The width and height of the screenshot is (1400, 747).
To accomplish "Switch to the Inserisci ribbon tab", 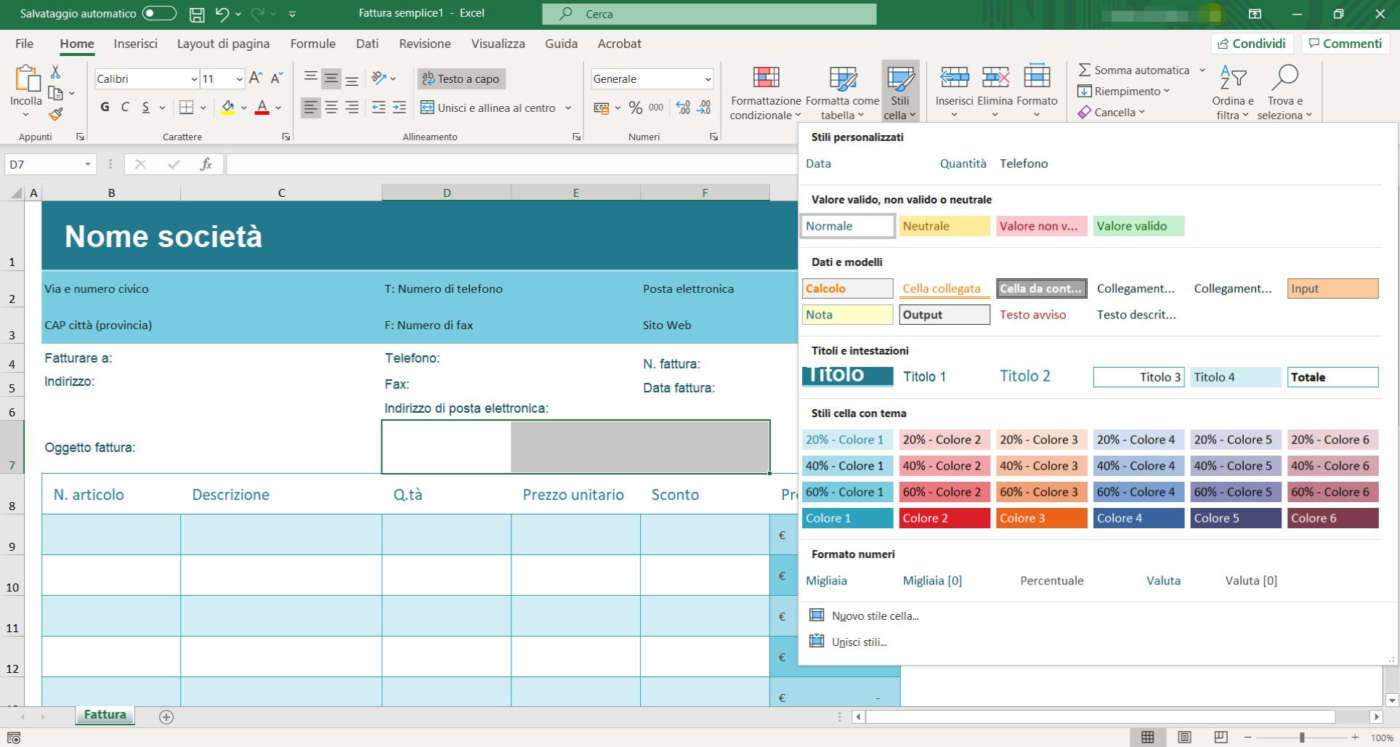I will pos(135,44).
